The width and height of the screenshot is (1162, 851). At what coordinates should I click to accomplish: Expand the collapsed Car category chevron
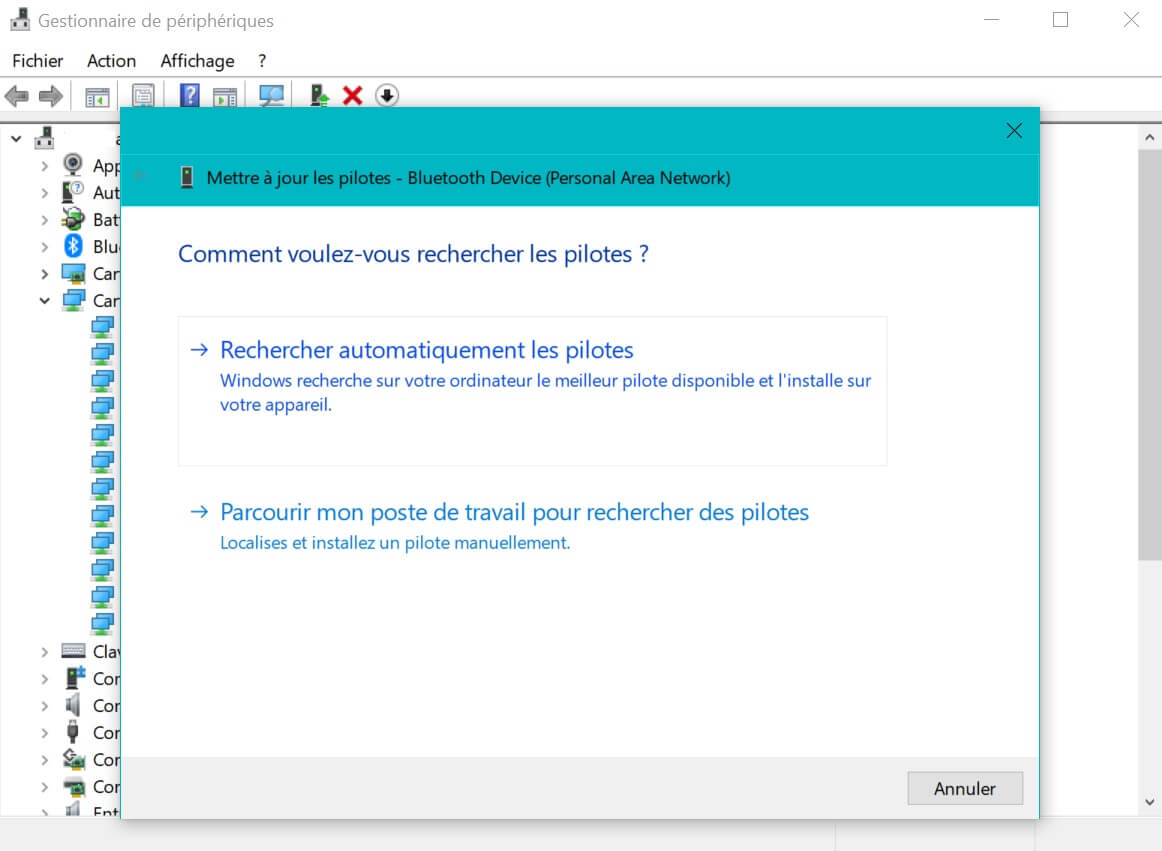point(44,274)
